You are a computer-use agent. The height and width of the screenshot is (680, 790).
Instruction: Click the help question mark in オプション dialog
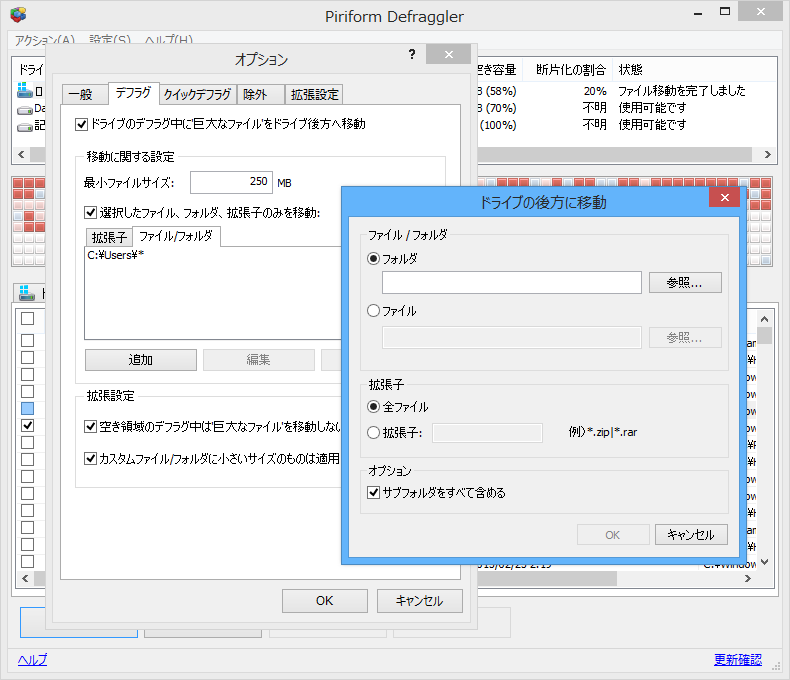tap(412, 54)
